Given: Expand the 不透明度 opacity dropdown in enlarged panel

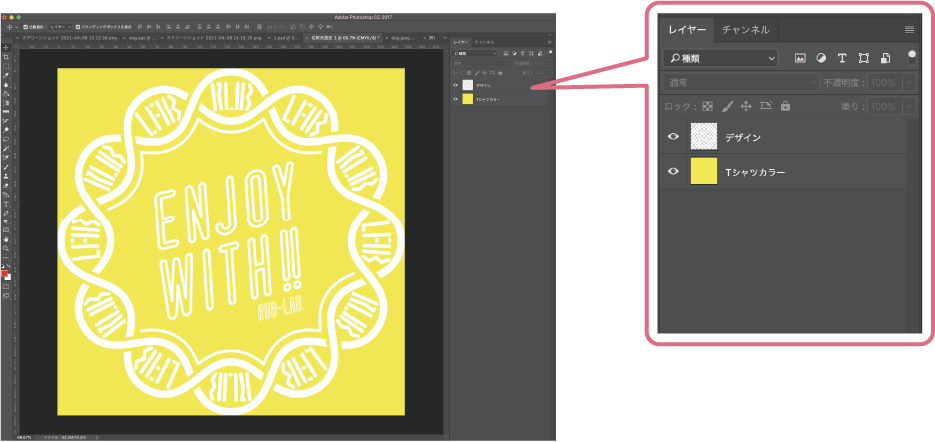Looking at the screenshot, I should [909, 82].
